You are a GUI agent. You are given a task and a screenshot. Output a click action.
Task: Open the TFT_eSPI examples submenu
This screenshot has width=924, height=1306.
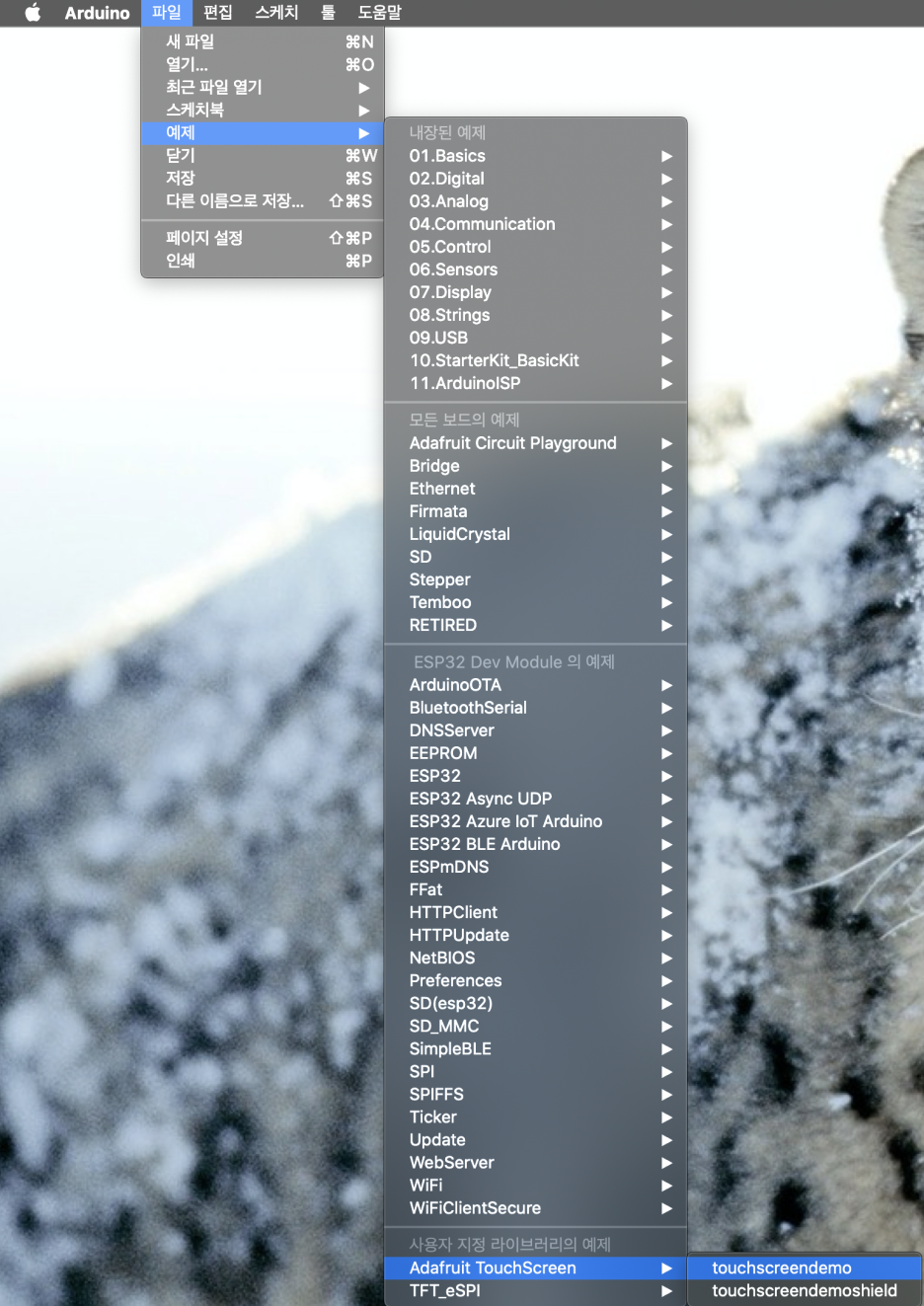[x=536, y=1290]
